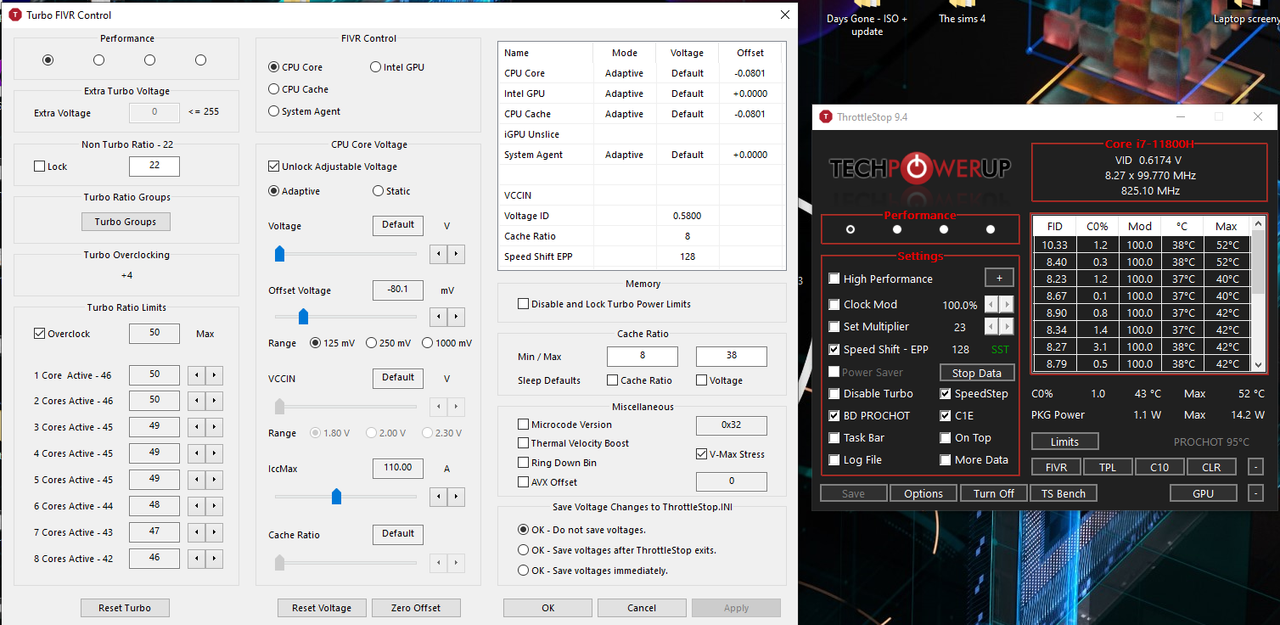The image size is (1280, 625).
Task: Toggle the V-Max Stress checkbox
Action: (x=702, y=454)
